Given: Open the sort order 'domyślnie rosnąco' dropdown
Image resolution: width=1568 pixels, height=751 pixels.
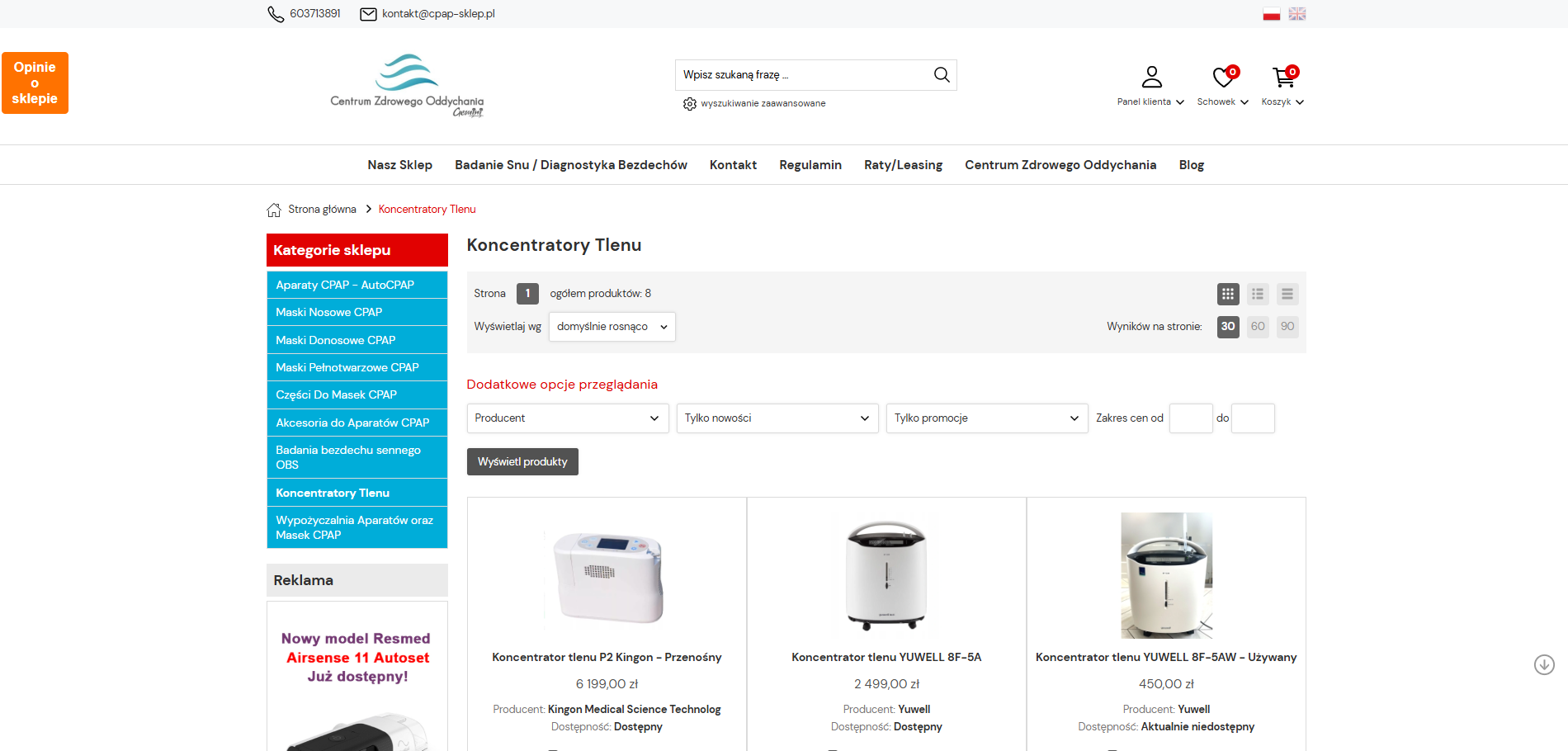Looking at the screenshot, I should 612,327.
